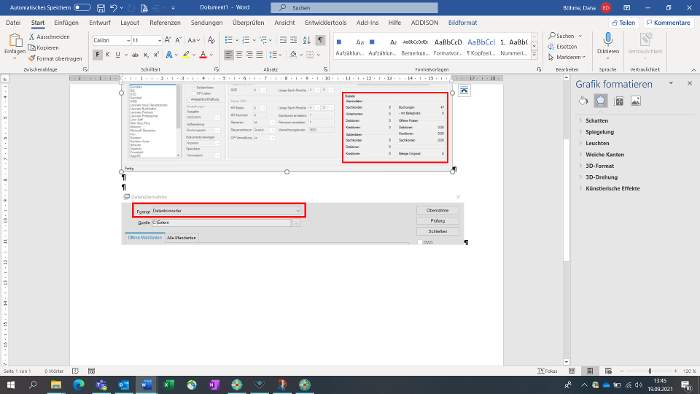Open Fill & Line tab in Grafik formatieren
This screenshot has height=394, width=700.
[x=583, y=101]
